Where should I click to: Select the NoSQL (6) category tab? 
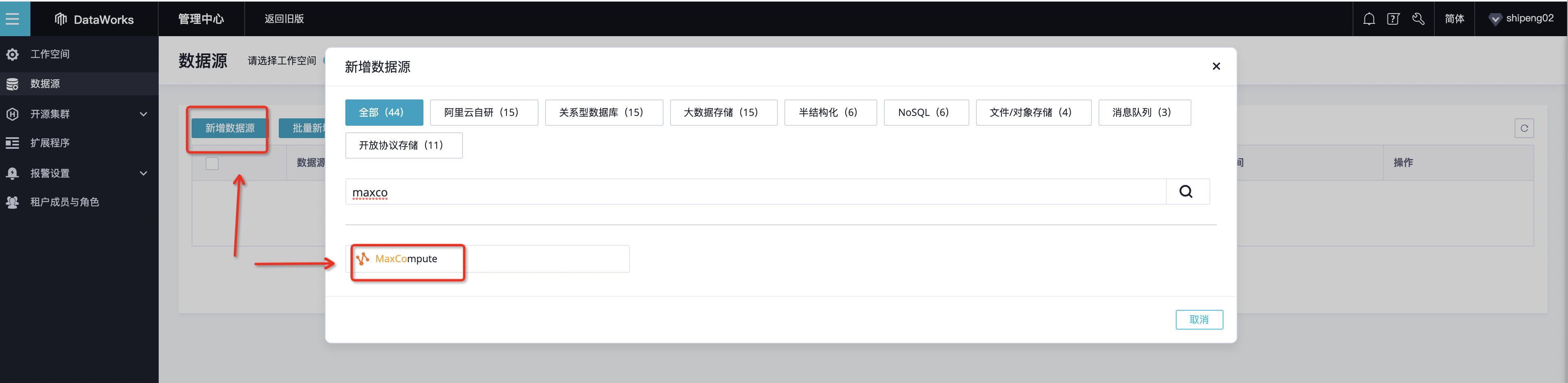click(x=926, y=112)
